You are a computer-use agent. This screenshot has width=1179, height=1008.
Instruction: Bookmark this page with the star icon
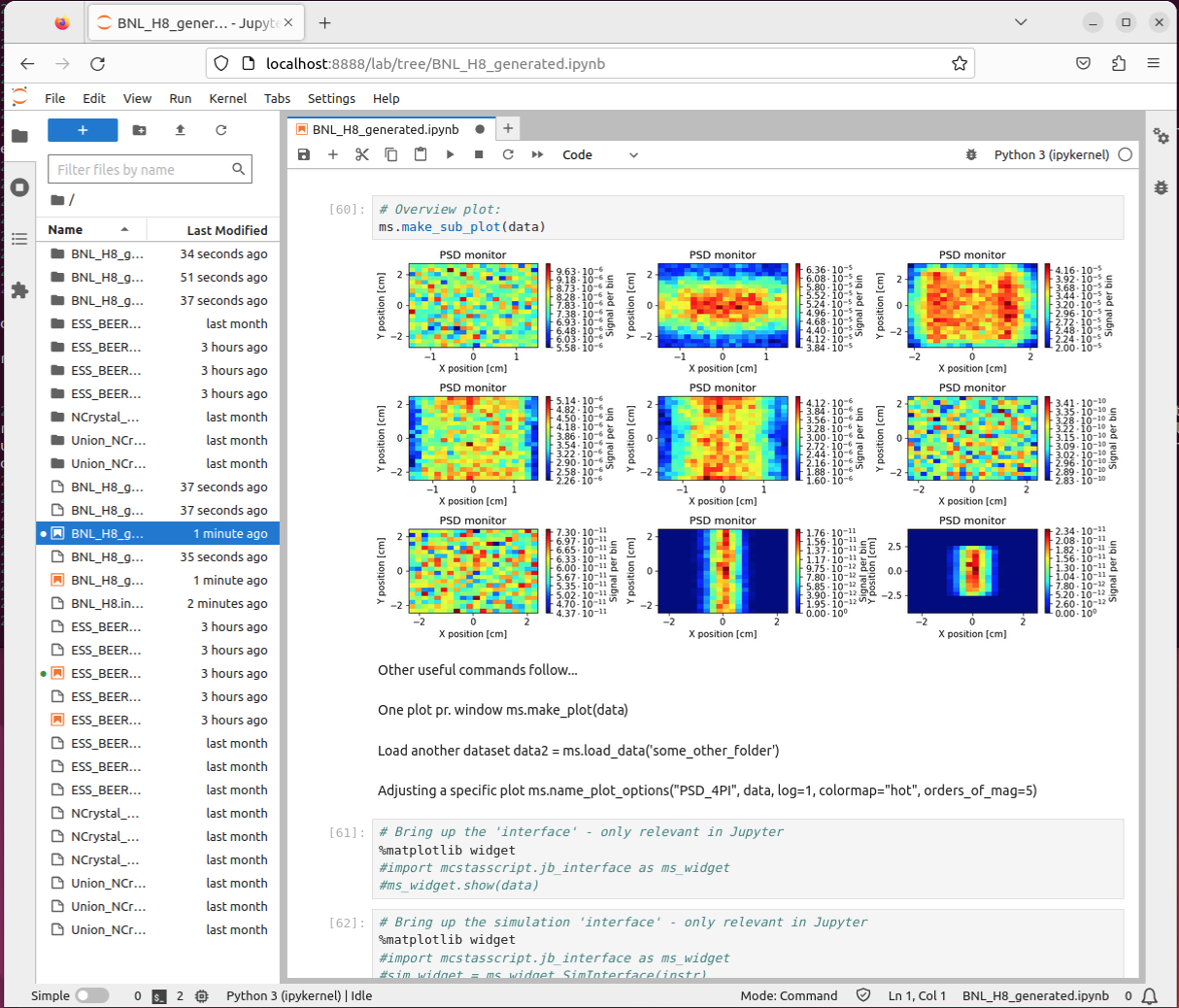960,63
